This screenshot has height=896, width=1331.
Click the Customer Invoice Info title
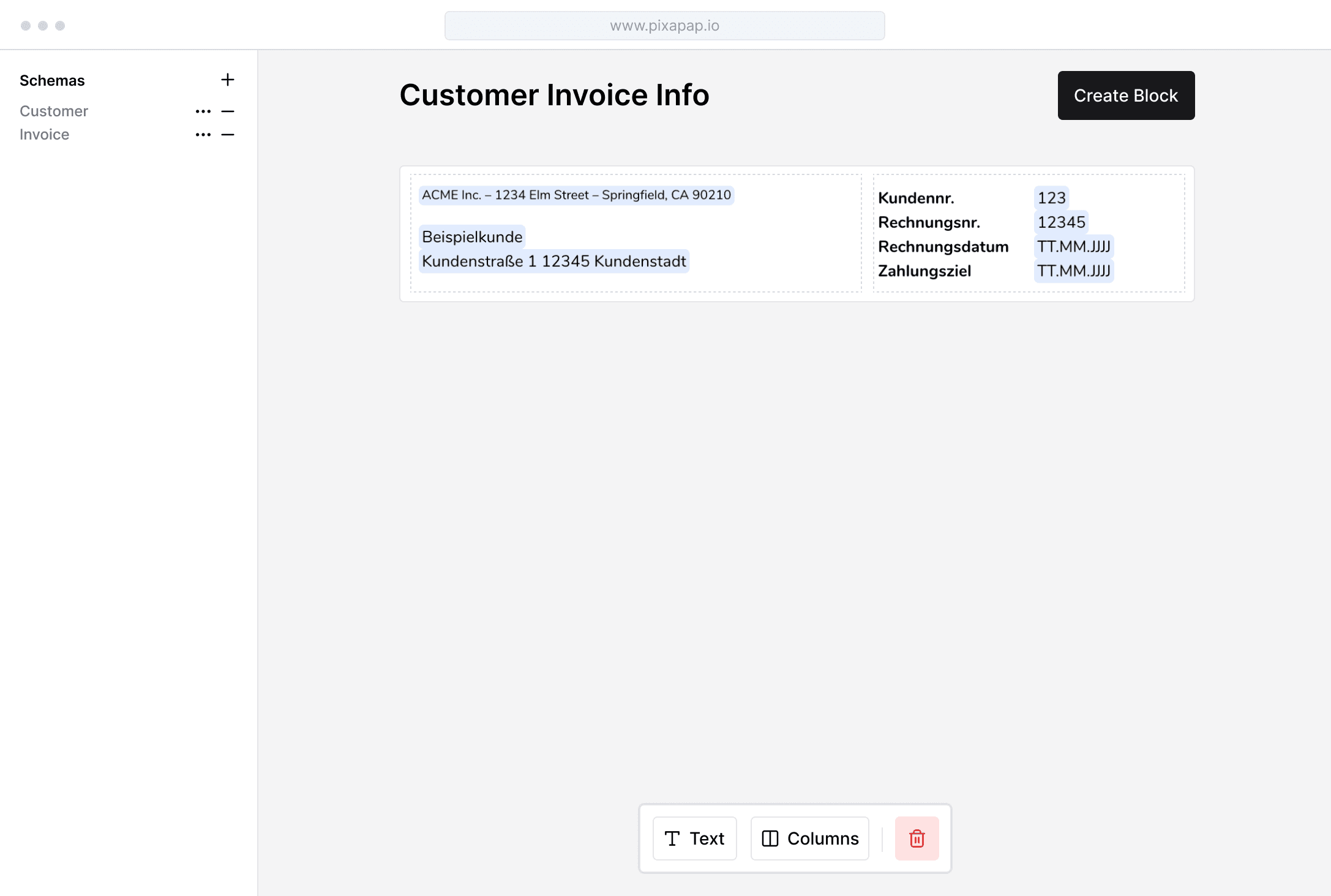(554, 95)
